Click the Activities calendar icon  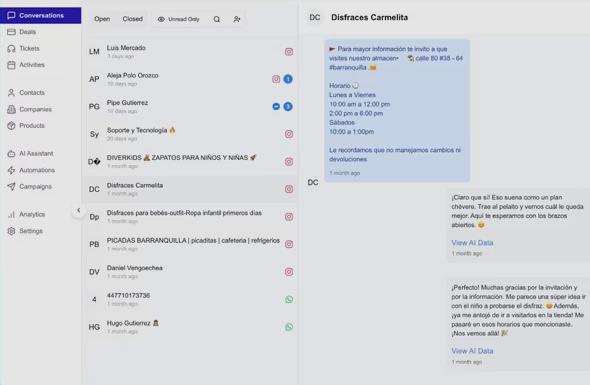point(11,65)
